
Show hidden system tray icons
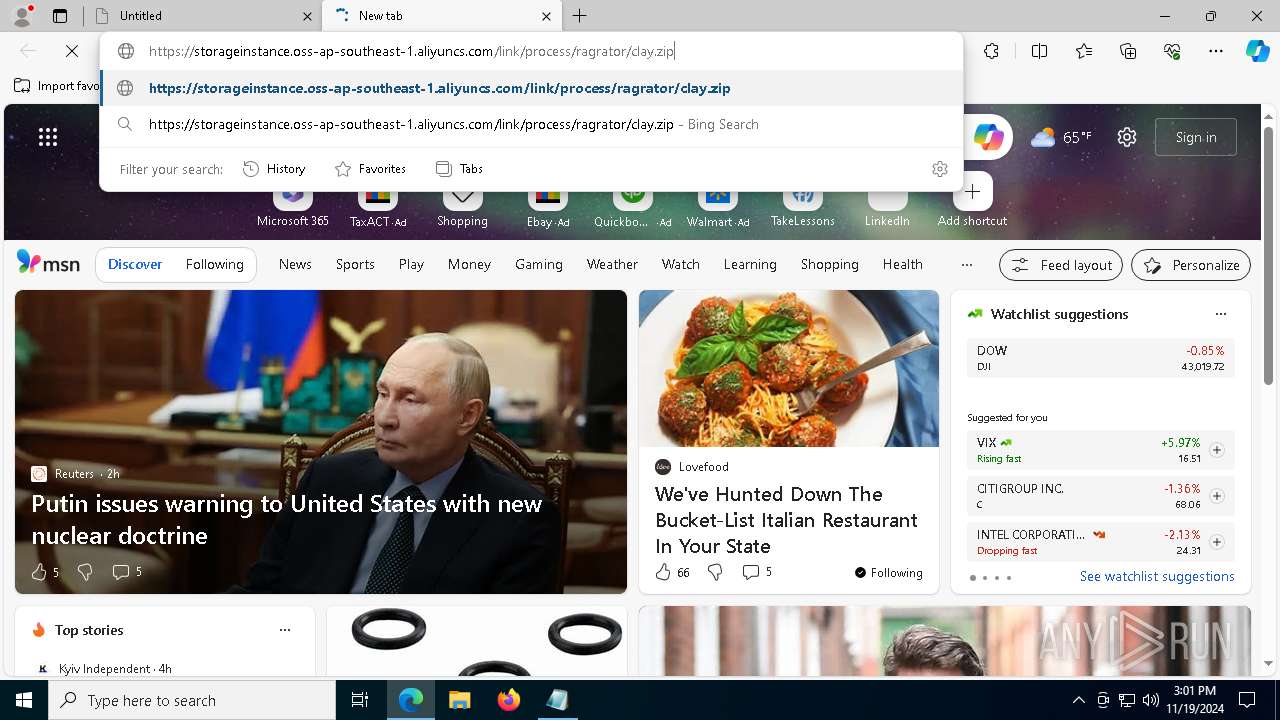pos(1078,700)
